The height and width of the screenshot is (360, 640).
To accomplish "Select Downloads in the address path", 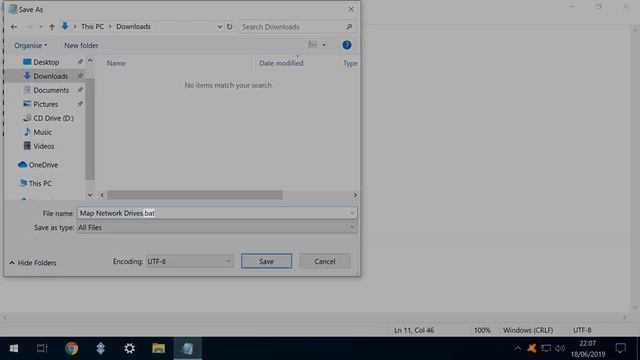I will tap(133, 27).
